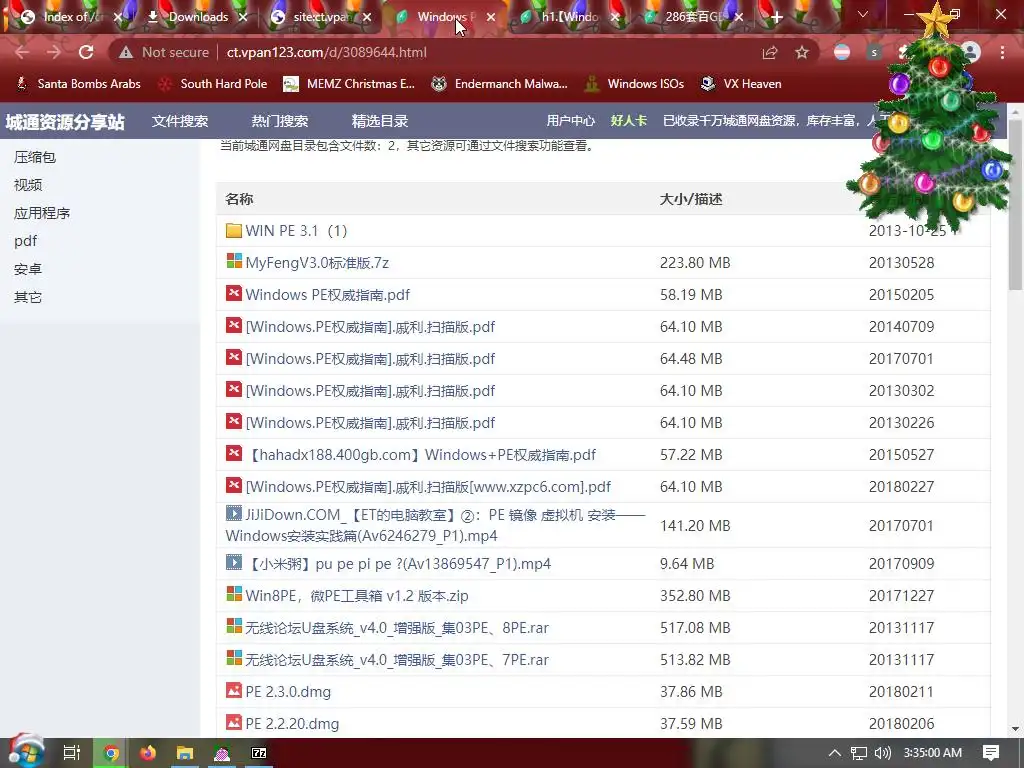1024x768 pixels.
Task: Open Task View on the taskbar
Action: (x=71, y=753)
